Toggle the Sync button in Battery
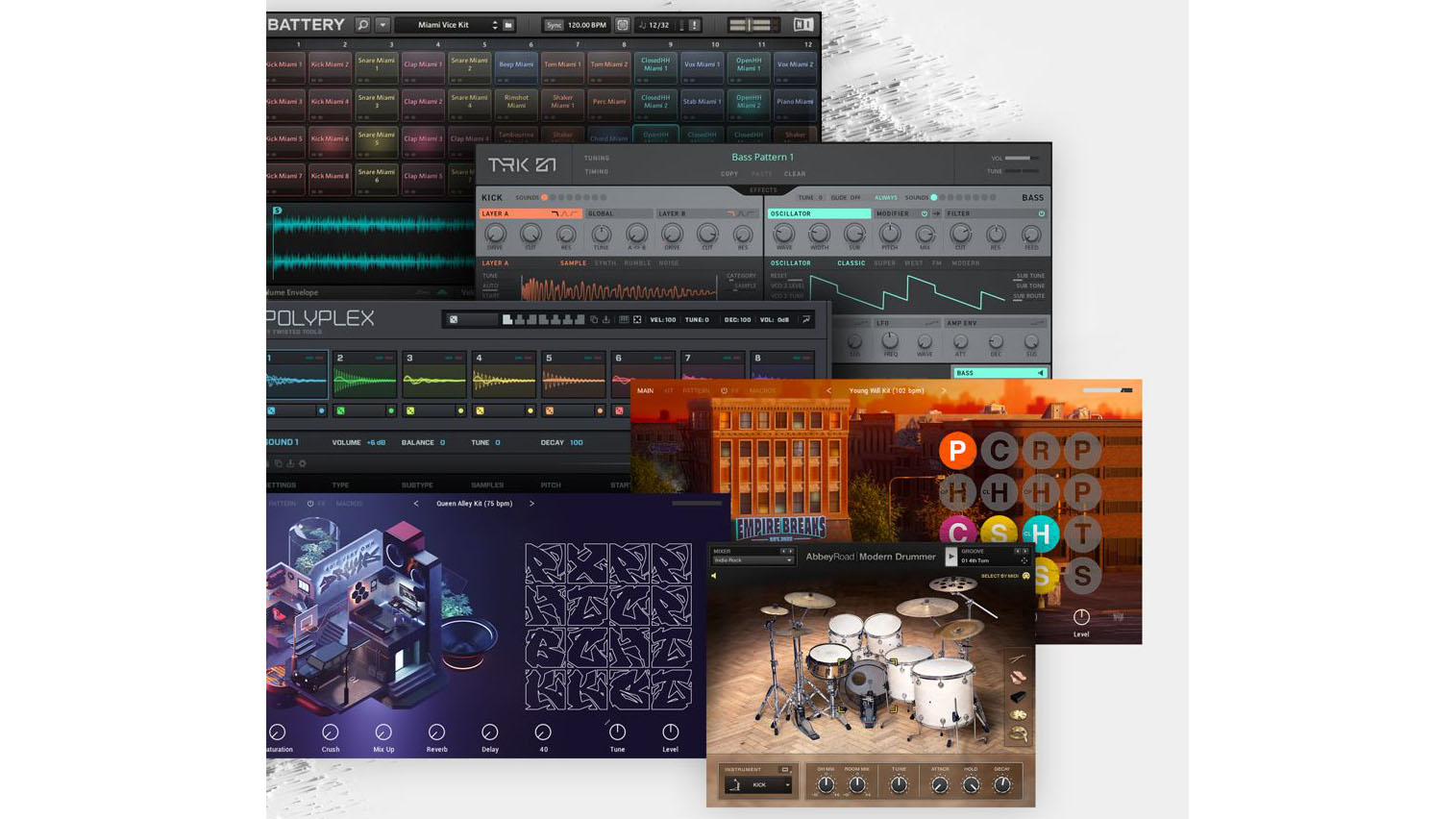This screenshot has width=1456, height=819. pyautogui.click(x=554, y=25)
